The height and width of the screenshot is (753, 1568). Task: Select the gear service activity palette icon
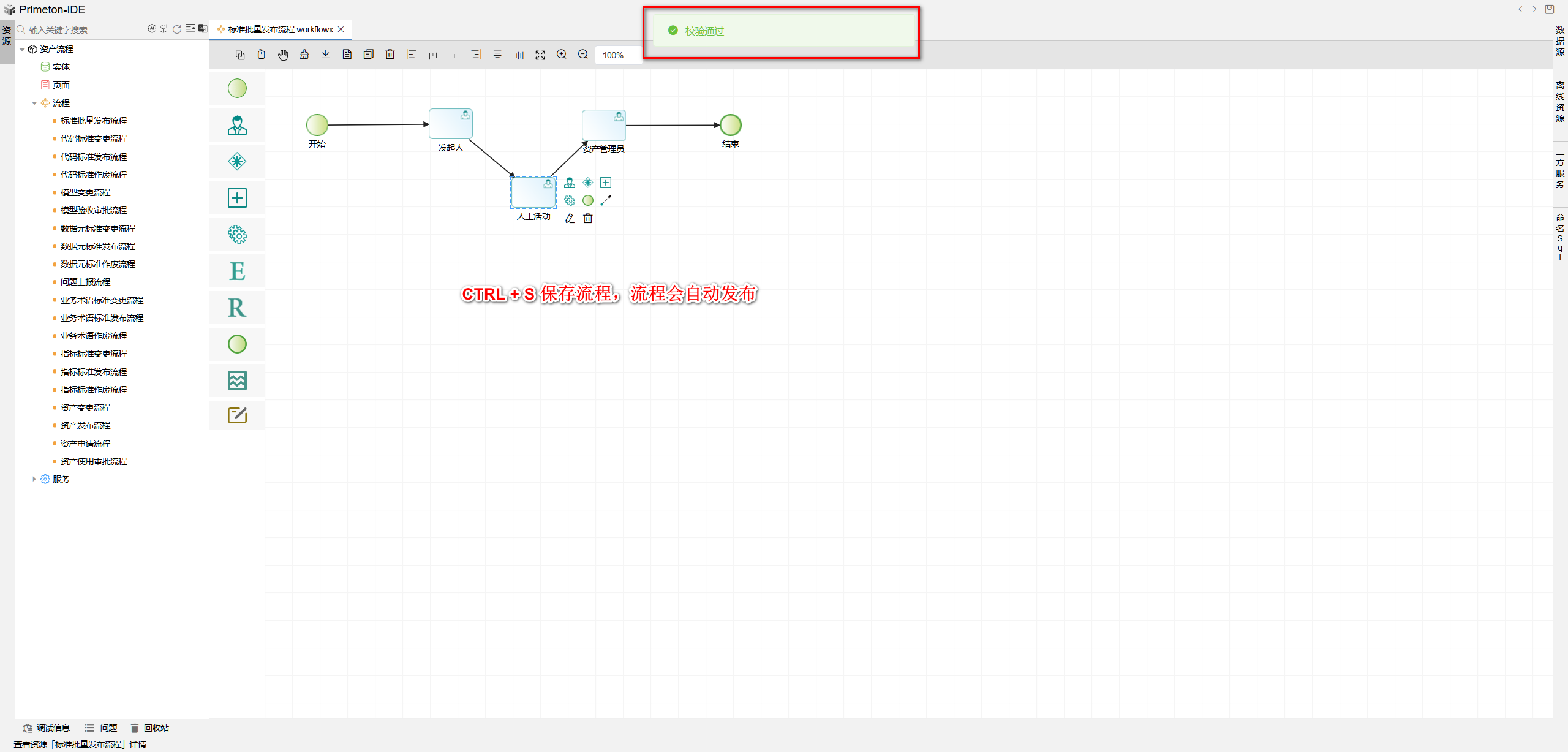click(x=237, y=235)
